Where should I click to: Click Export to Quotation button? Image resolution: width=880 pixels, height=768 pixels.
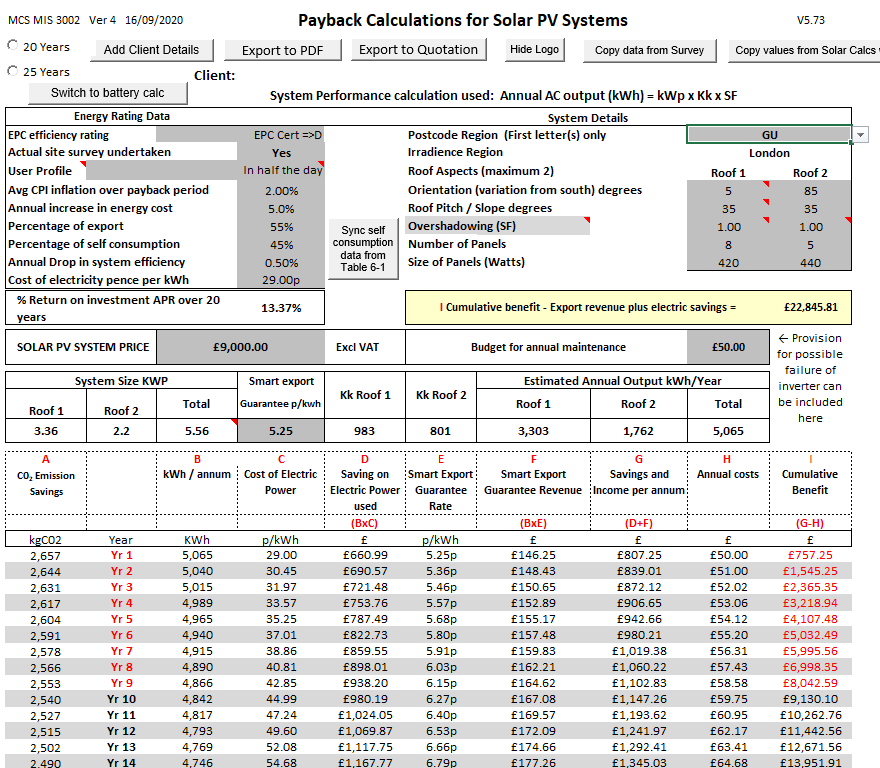pos(418,50)
